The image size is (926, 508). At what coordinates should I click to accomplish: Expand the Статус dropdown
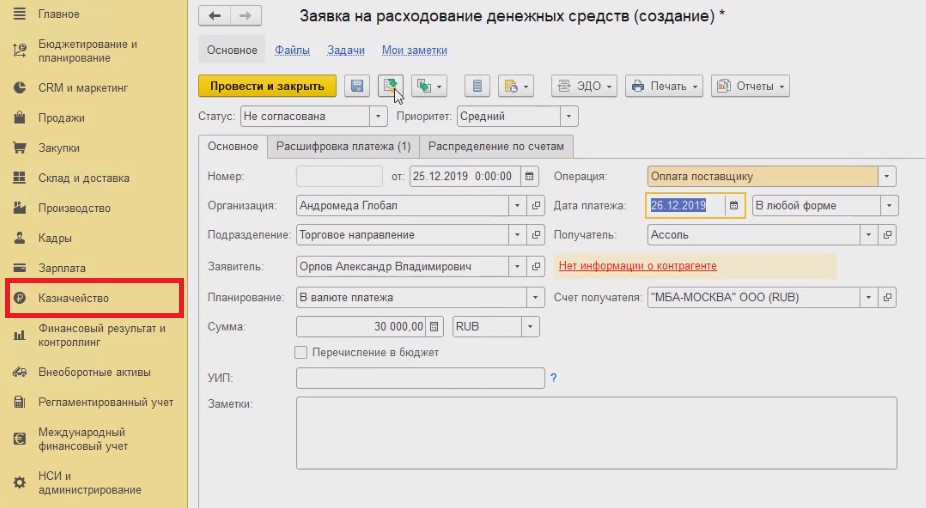377,117
